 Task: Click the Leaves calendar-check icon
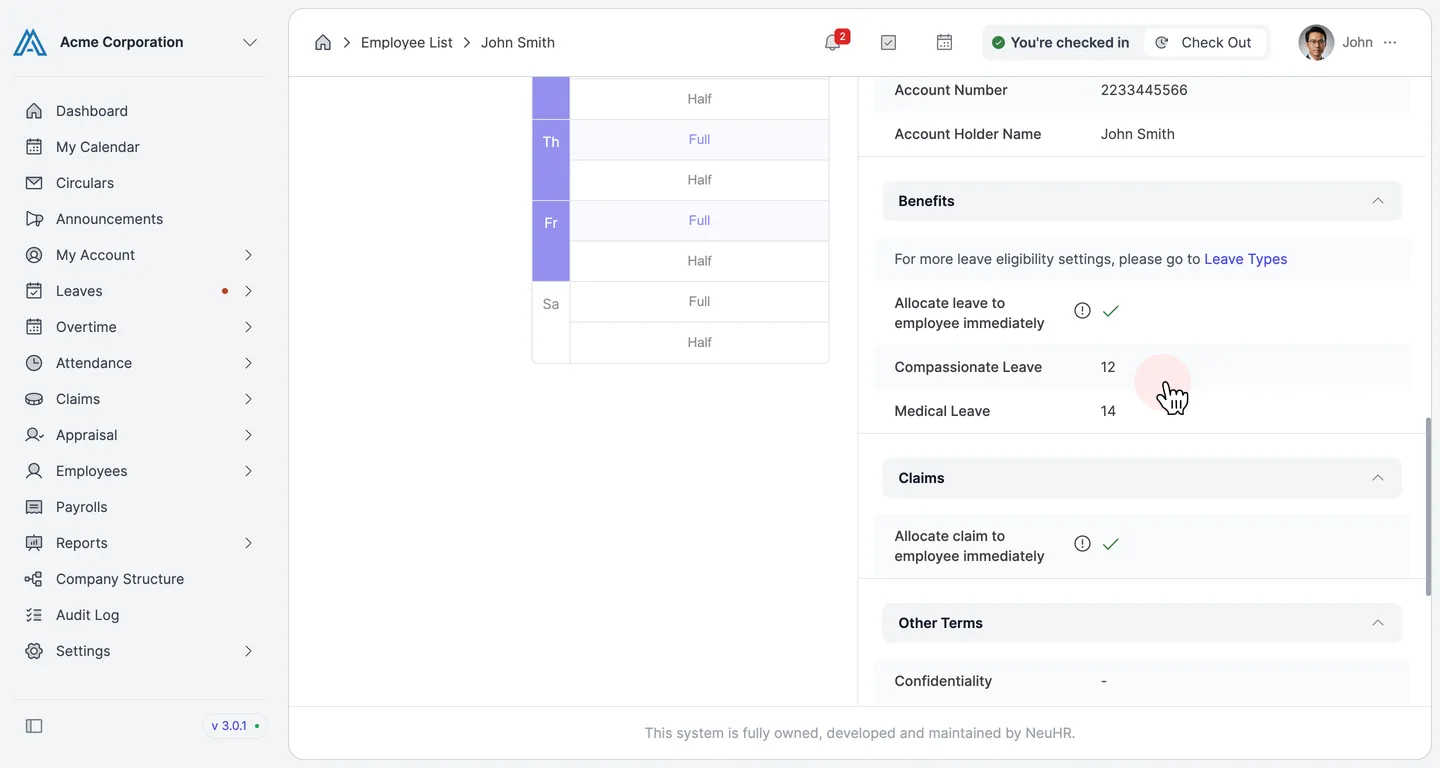click(34, 291)
